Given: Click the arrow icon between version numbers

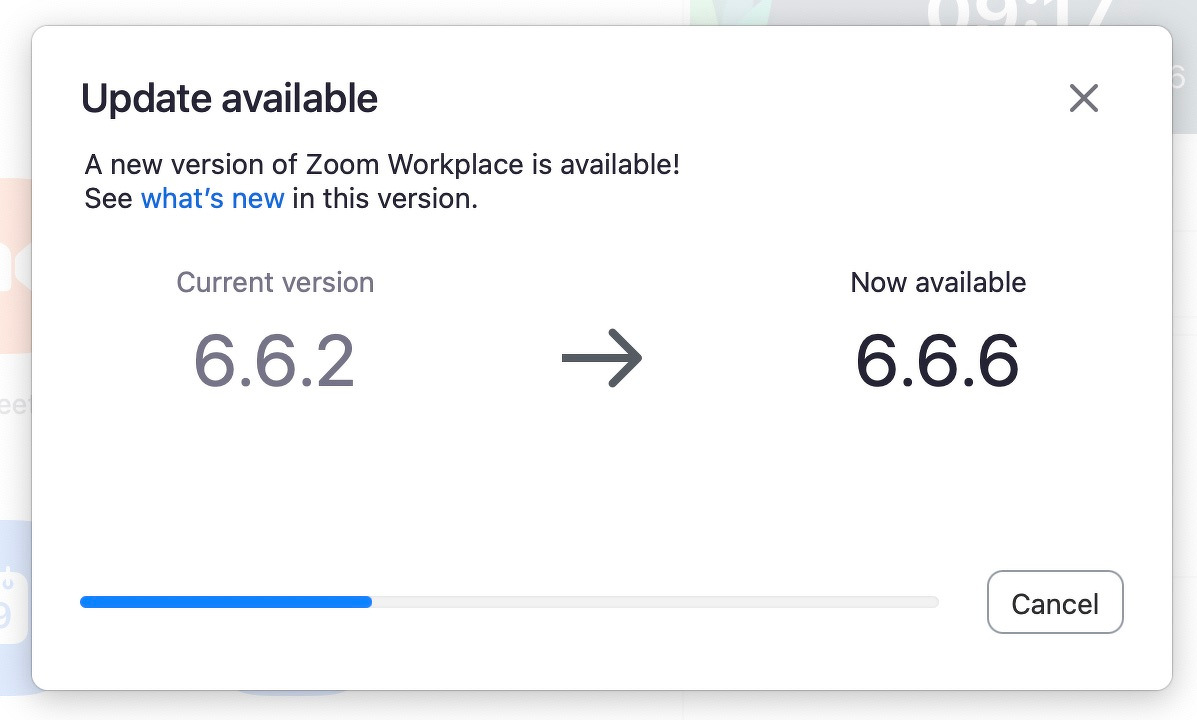Looking at the screenshot, I should click(x=603, y=358).
